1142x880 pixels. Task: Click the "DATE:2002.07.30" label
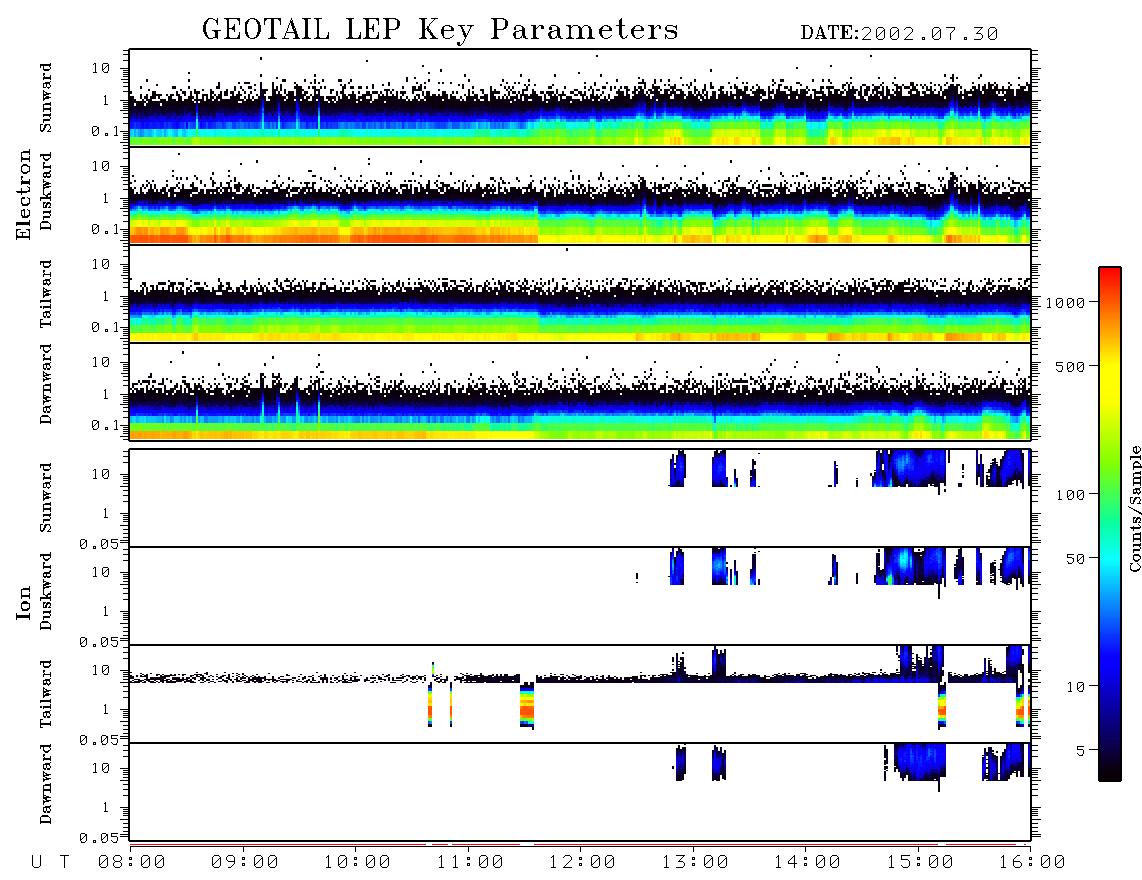[x=899, y=34]
